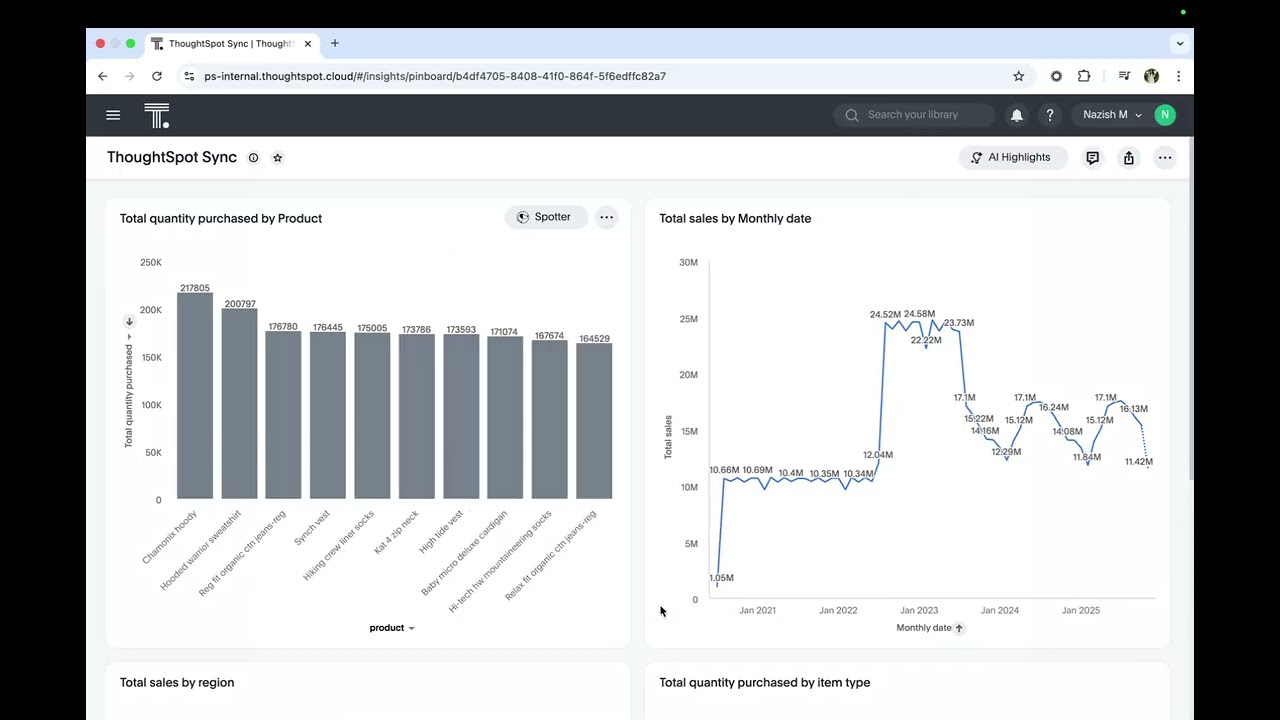Click the 217805 data label
The image size is (1280, 720).
[x=195, y=288]
